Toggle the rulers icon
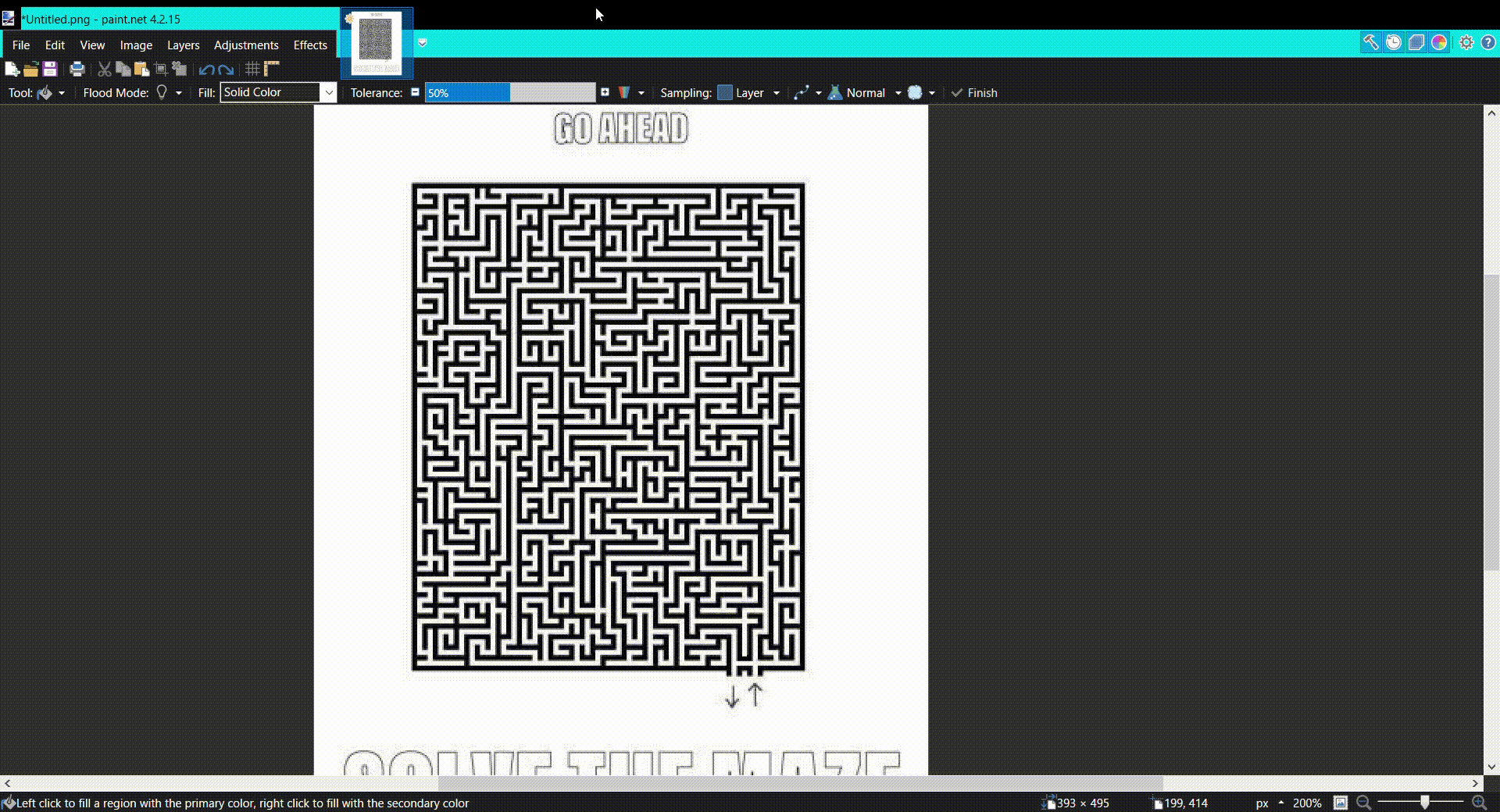 click(x=271, y=69)
